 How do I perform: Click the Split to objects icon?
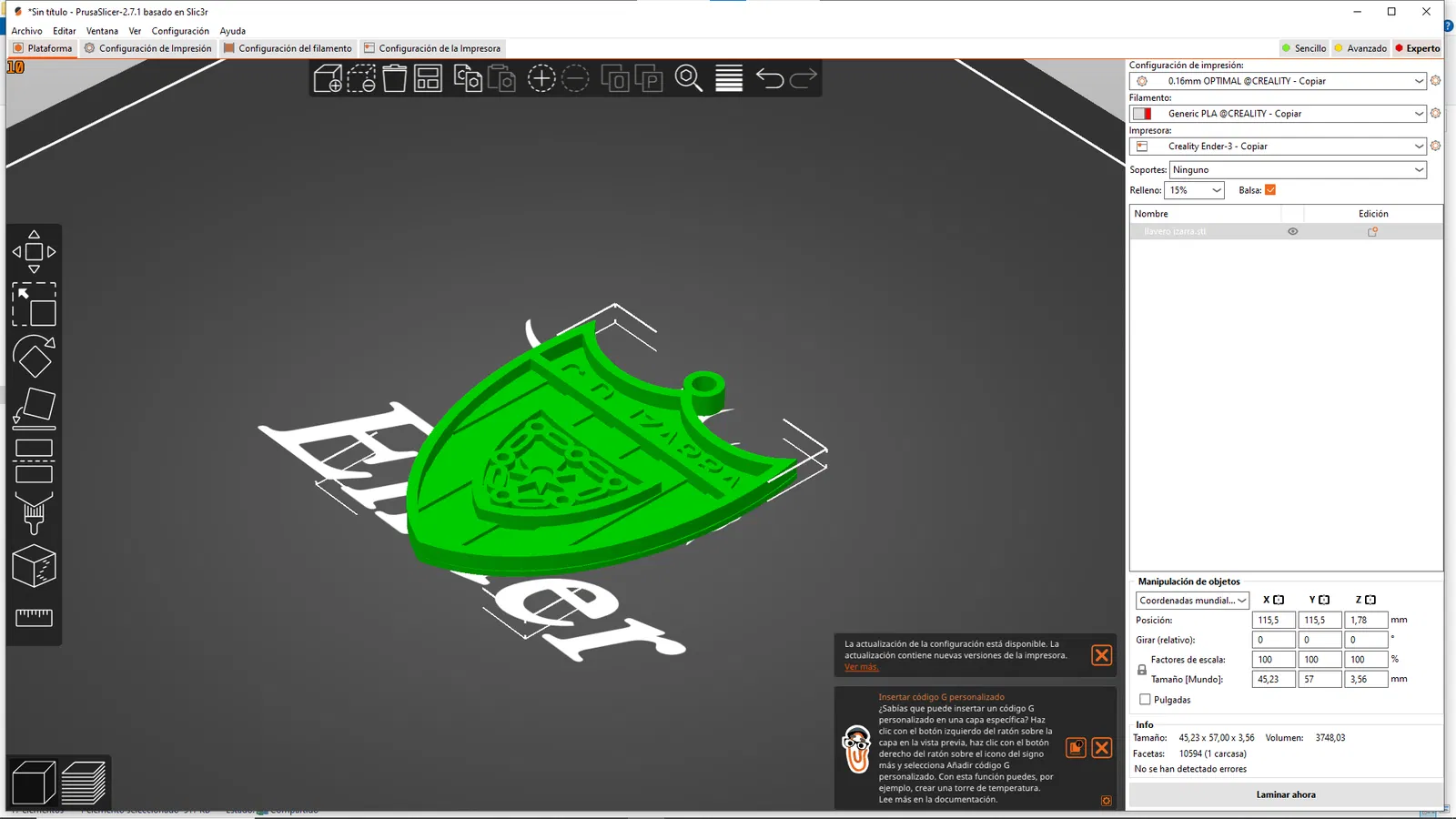615,79
